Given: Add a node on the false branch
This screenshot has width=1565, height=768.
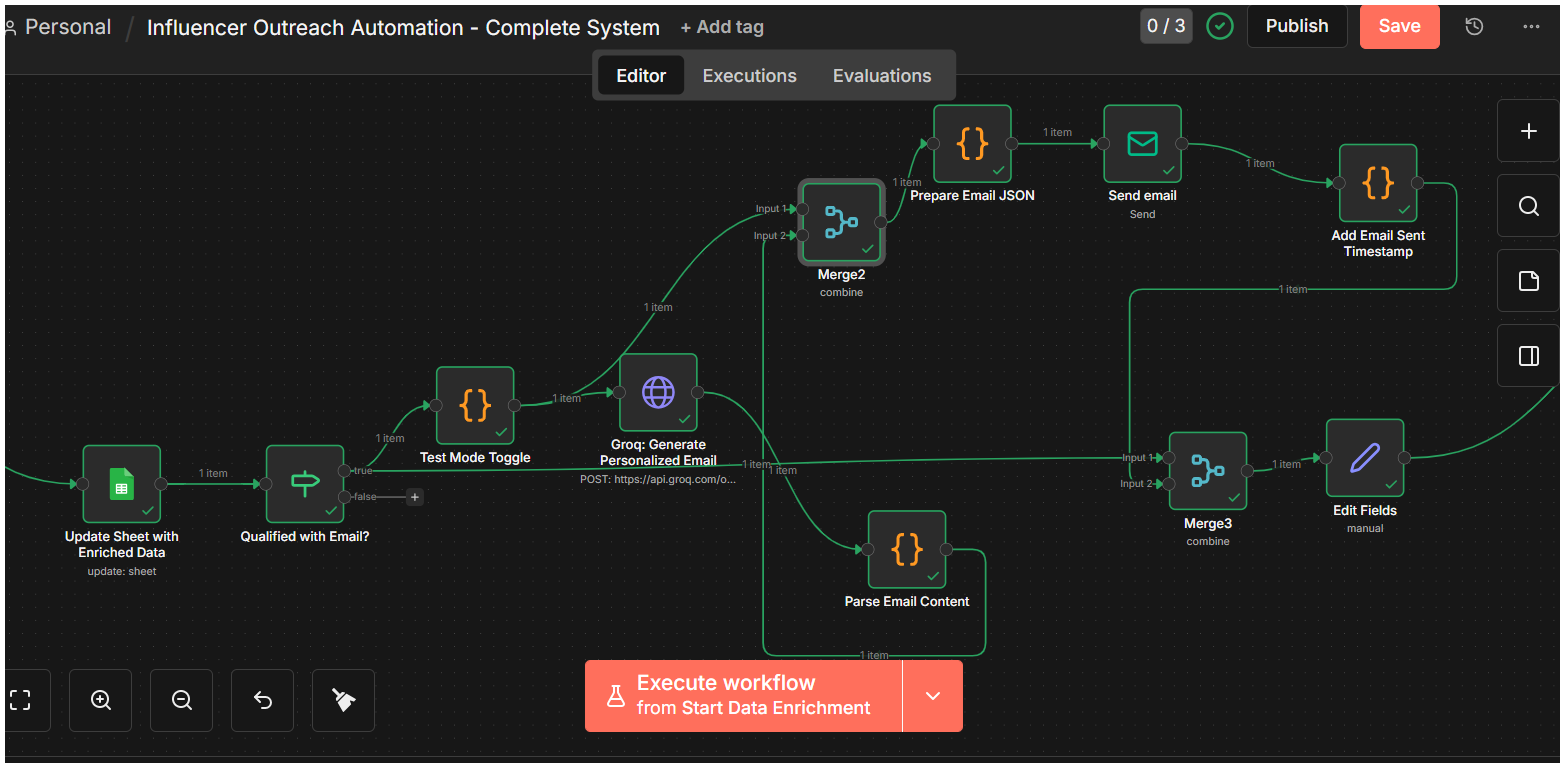Looking at the screenshot, I should click(415, 497).
